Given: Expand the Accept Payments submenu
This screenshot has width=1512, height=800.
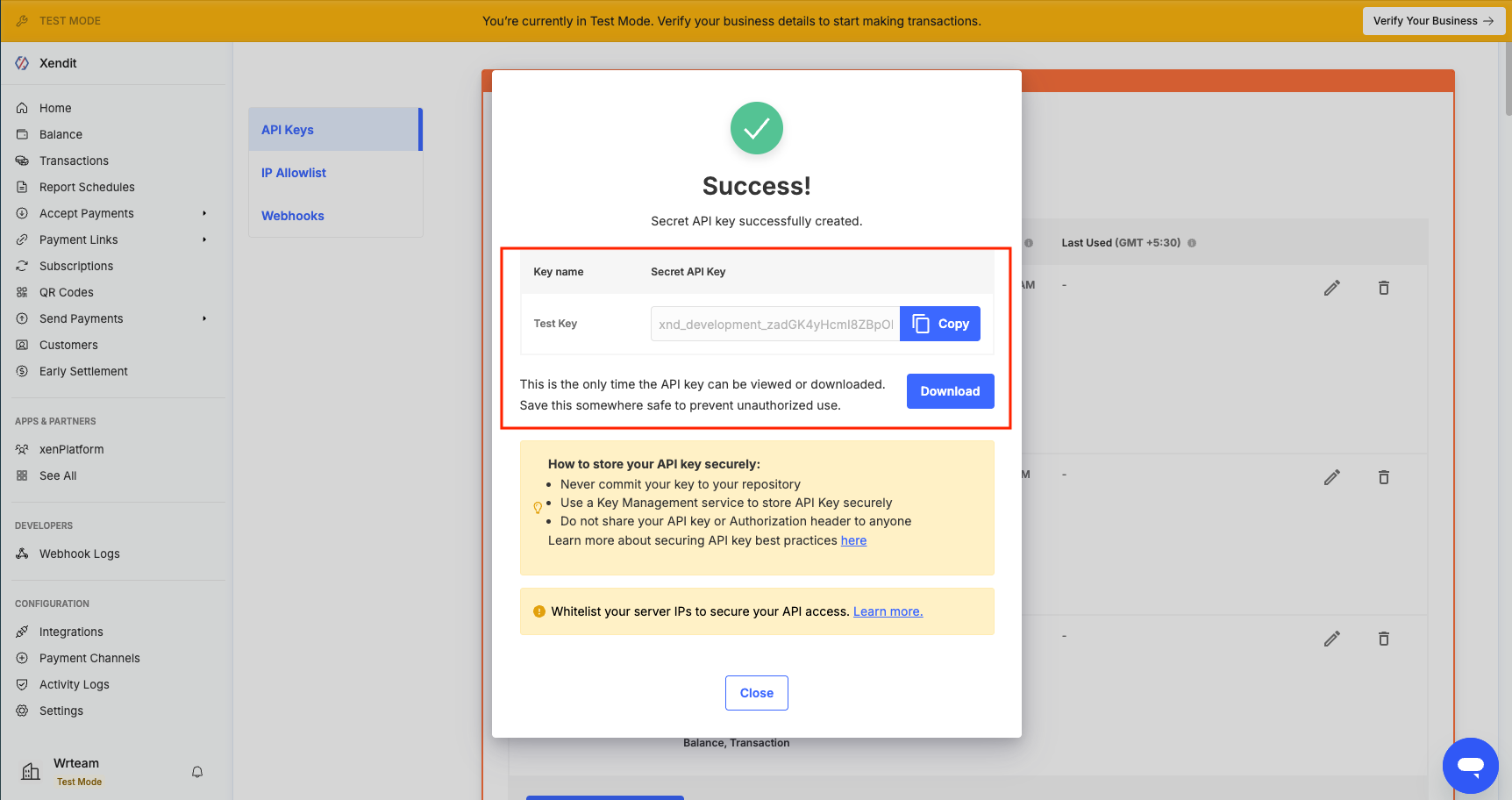Looking at the screenshot, I should click(x=204, y=213).
